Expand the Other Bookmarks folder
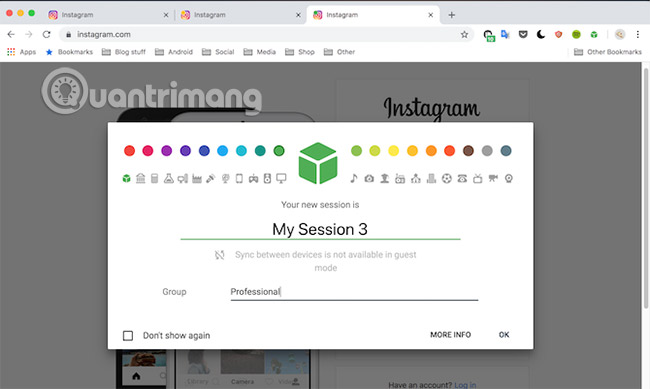 coord(608,52)
